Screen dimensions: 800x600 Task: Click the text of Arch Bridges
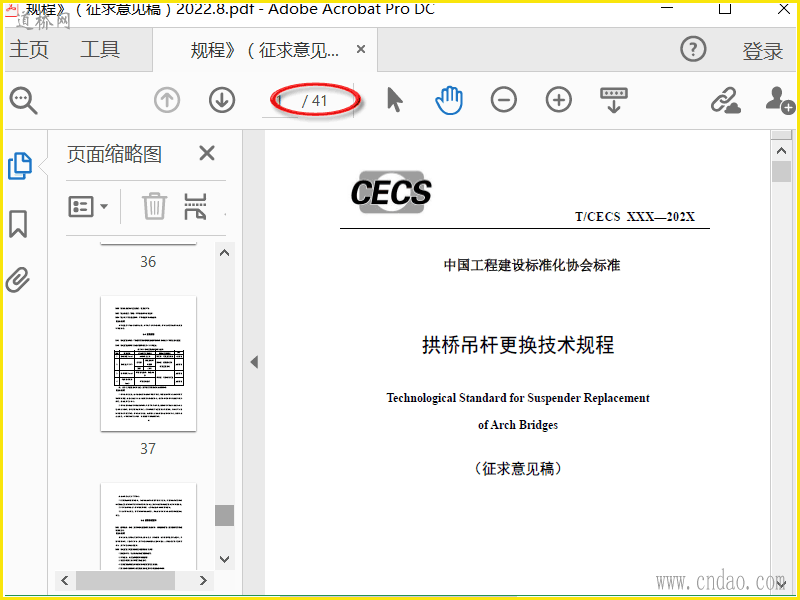click(518, 425)
